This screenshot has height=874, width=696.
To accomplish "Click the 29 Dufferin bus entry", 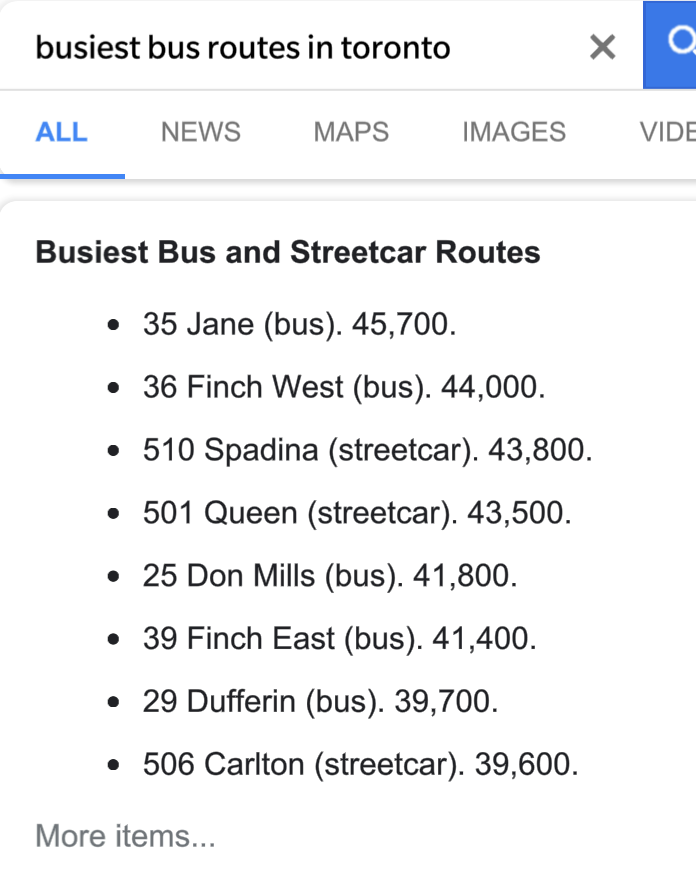I will [319, 702].
